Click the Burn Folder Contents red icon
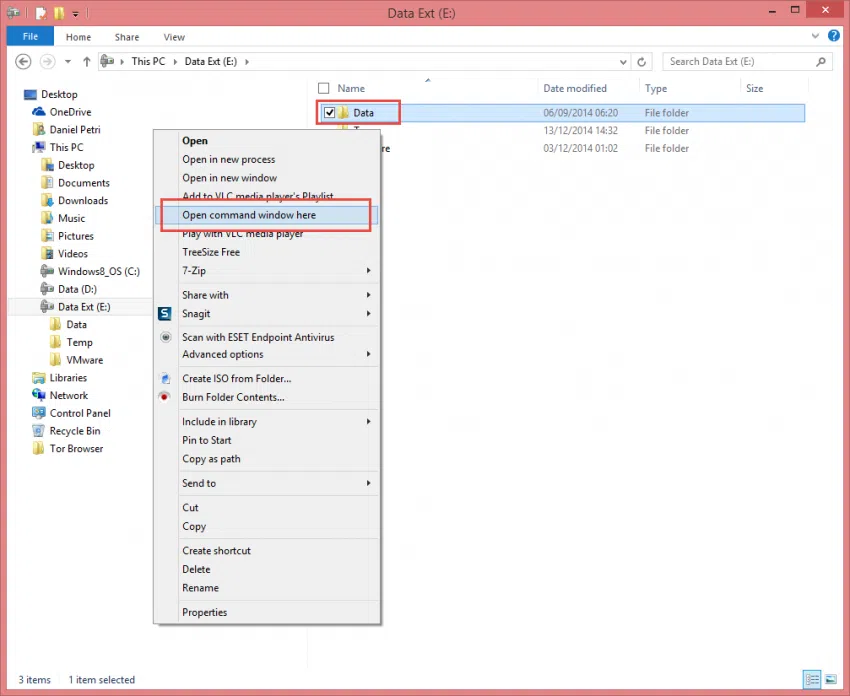The width and height of the screenshot is (850, 696). click(x=165, y=397)
